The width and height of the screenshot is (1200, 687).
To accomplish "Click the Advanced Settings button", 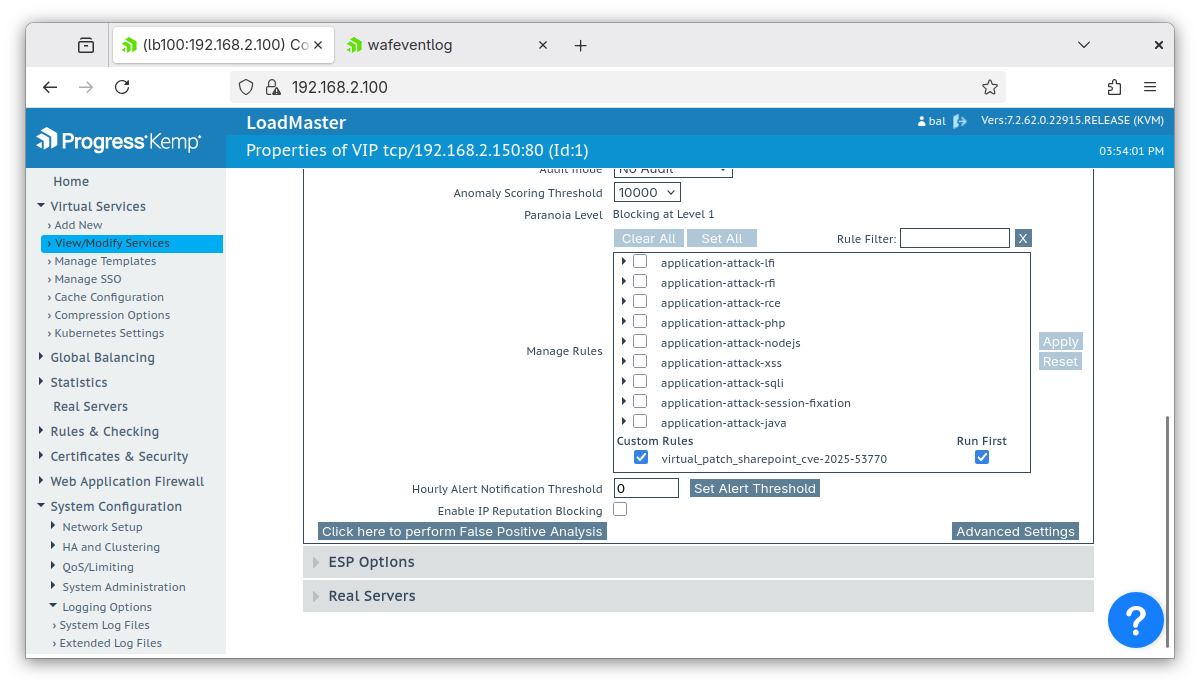I will 1015,531.
